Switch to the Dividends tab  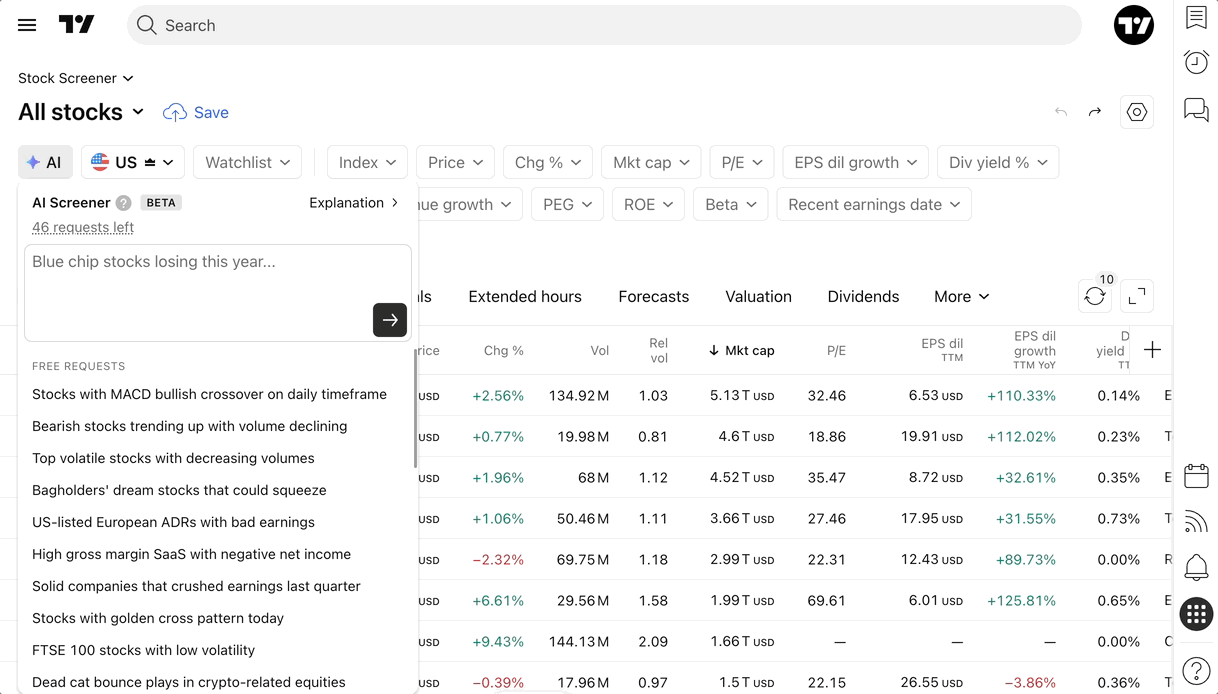click(864, 296)
